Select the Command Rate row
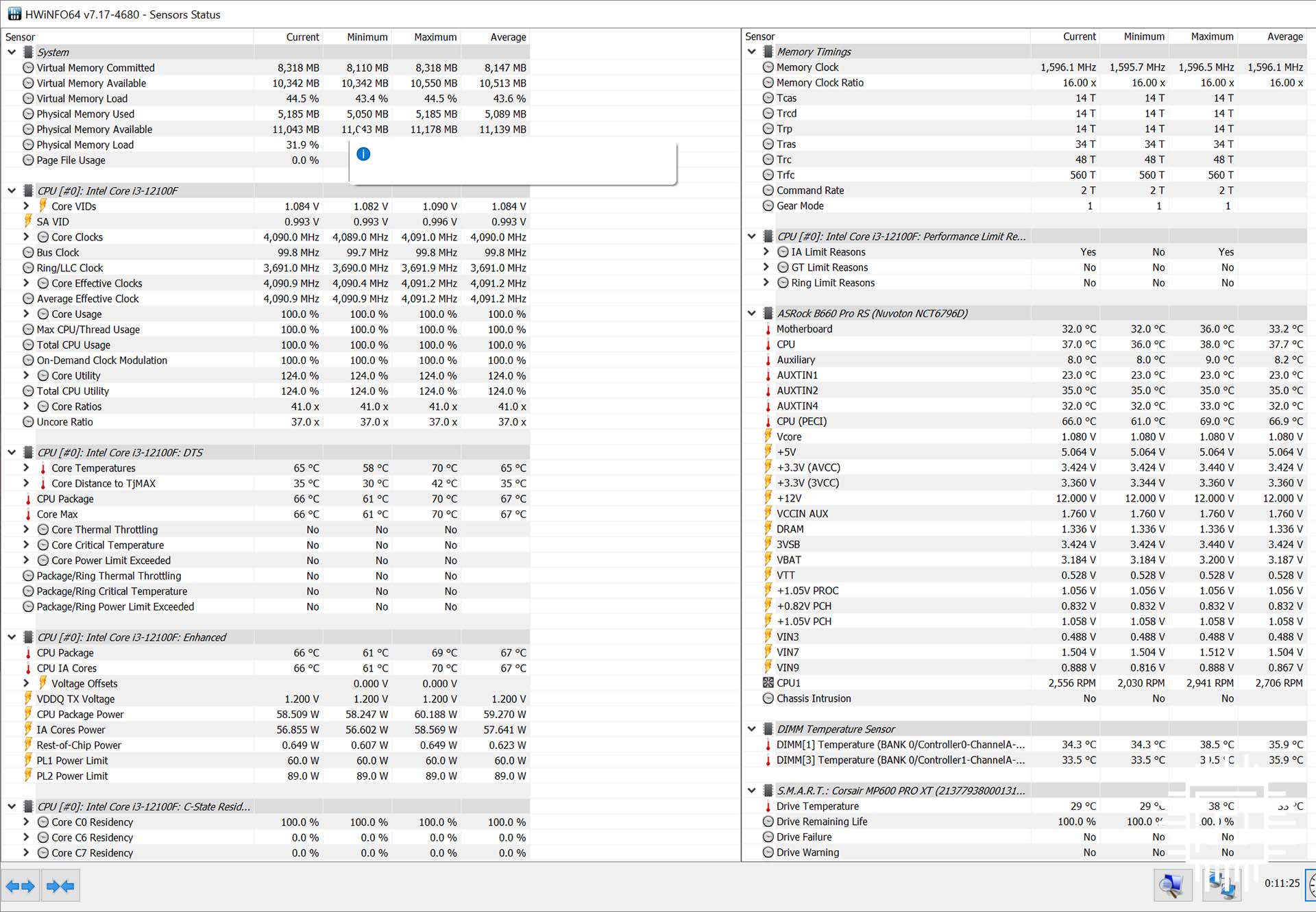The image size is (1316, 912). click(x=1025, y=190)
